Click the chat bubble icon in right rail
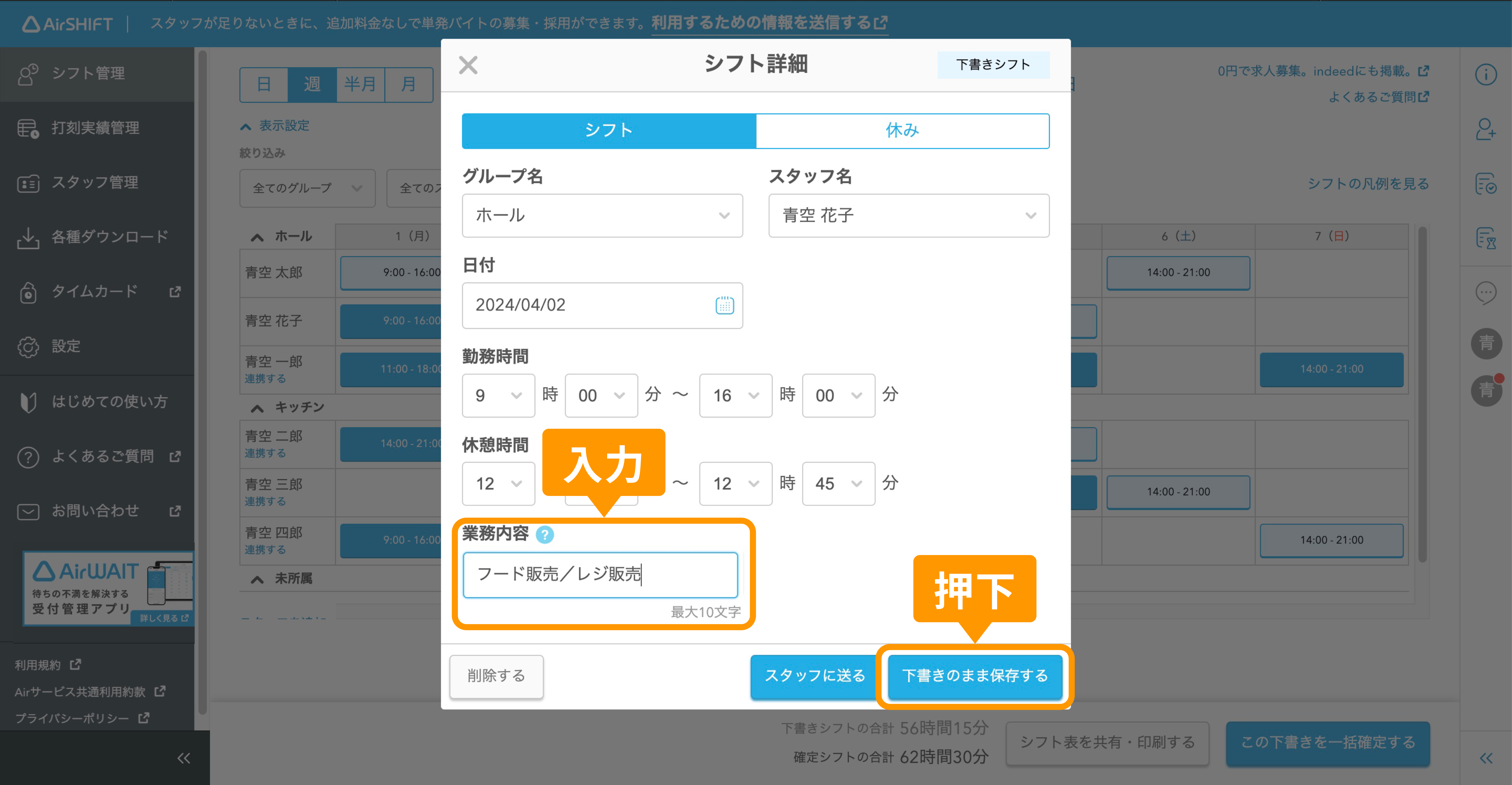The image size is (1512, 785). (x=1486, y=293)
